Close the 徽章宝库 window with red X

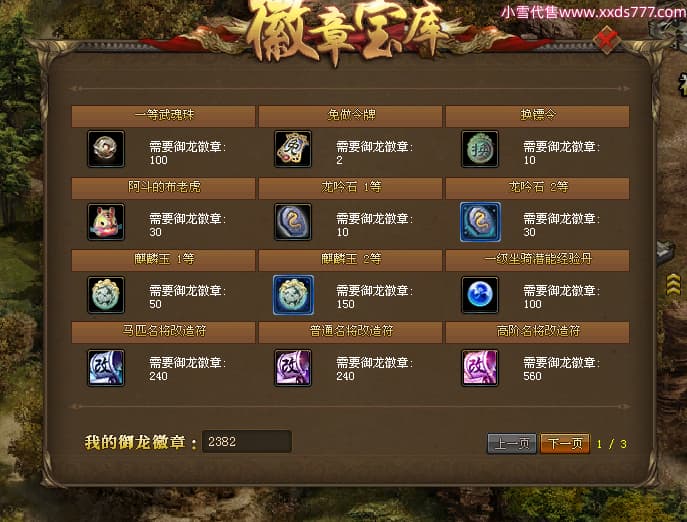click(x=607, y=40)
